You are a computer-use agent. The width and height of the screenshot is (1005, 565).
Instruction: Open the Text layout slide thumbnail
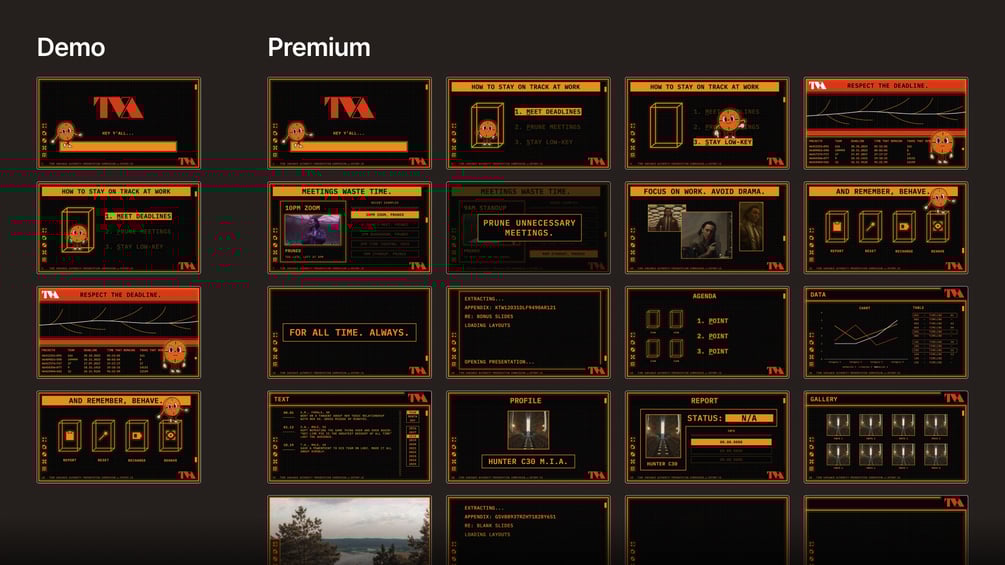349,437
